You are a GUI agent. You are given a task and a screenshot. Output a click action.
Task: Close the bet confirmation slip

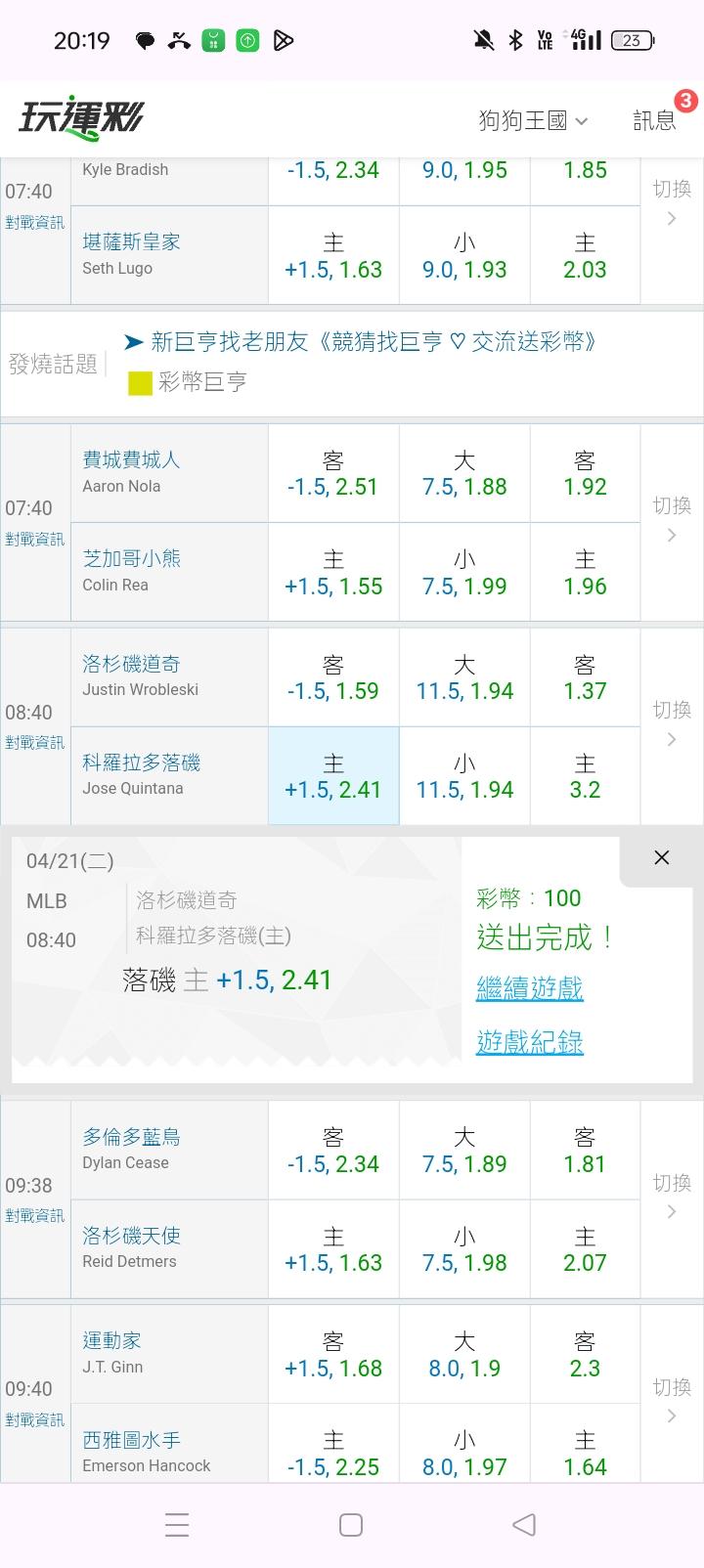point(661,857)
